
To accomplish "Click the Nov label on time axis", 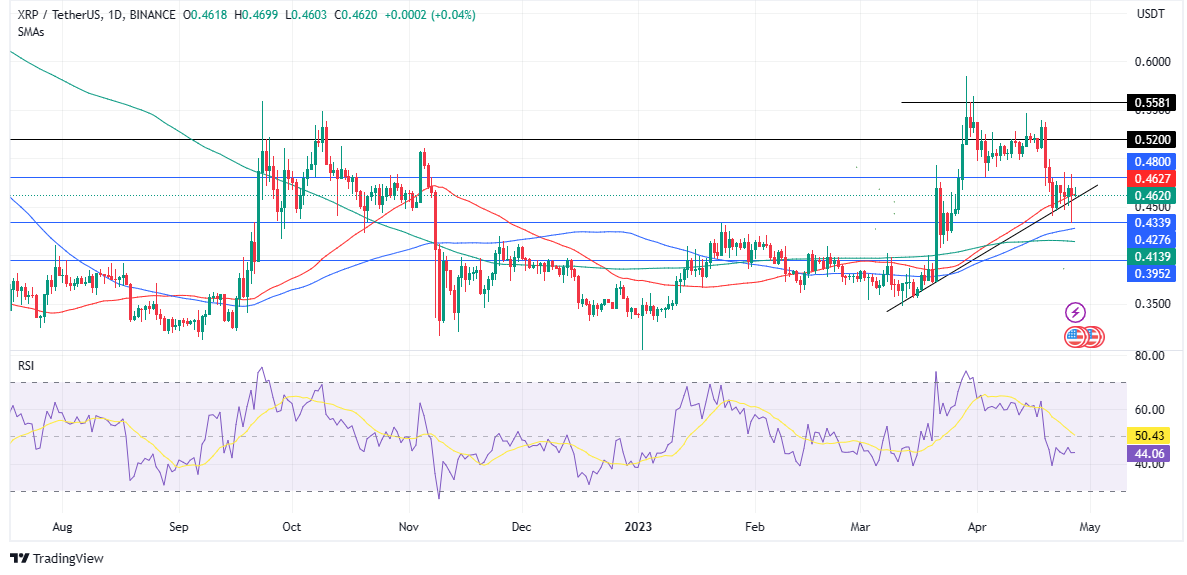I will [x=409, y=526].
